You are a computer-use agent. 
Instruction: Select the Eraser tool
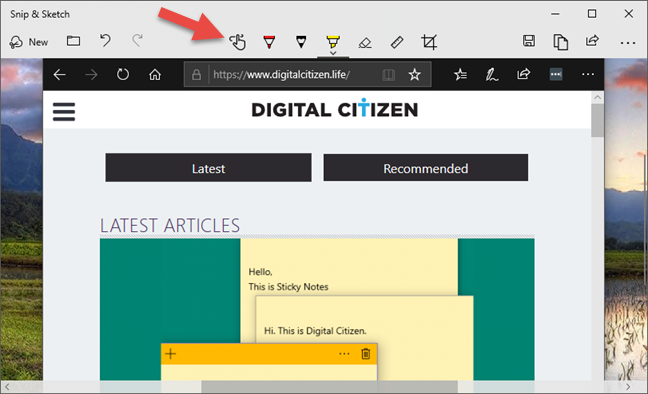[x=365, y=42]
